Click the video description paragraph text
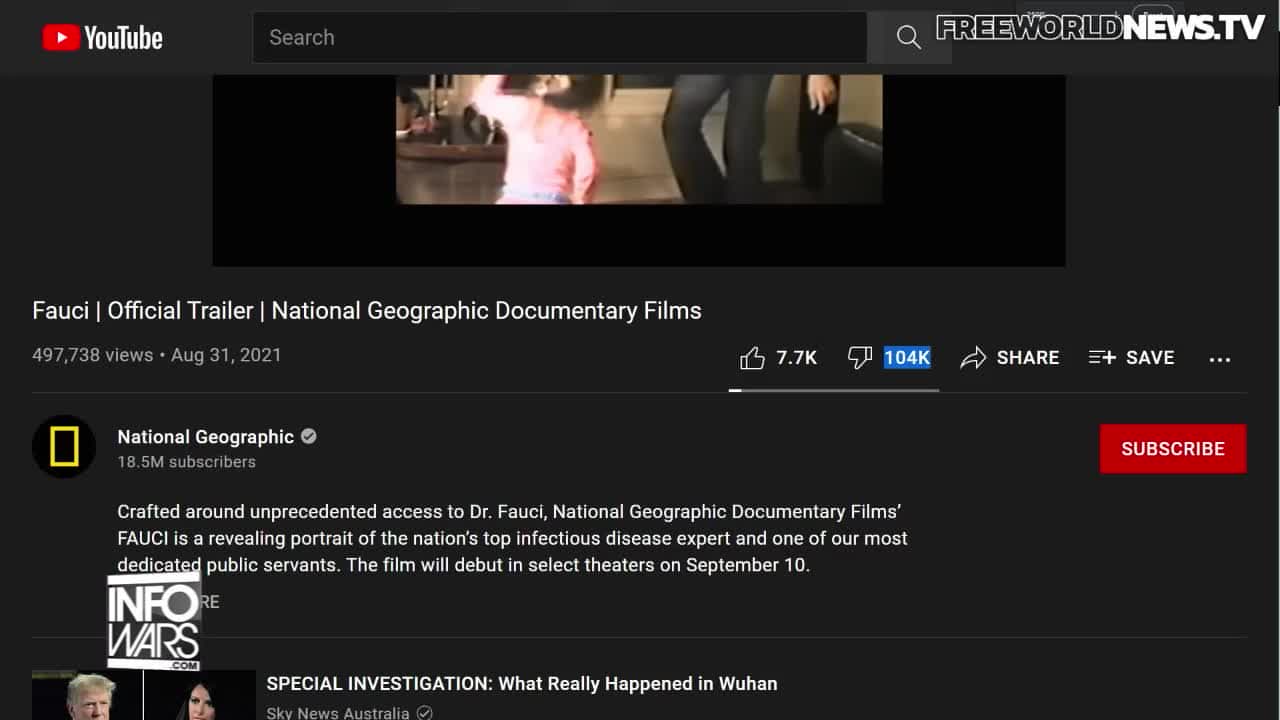This screenshot has height=720, width=1280. [x=512, y=538]
